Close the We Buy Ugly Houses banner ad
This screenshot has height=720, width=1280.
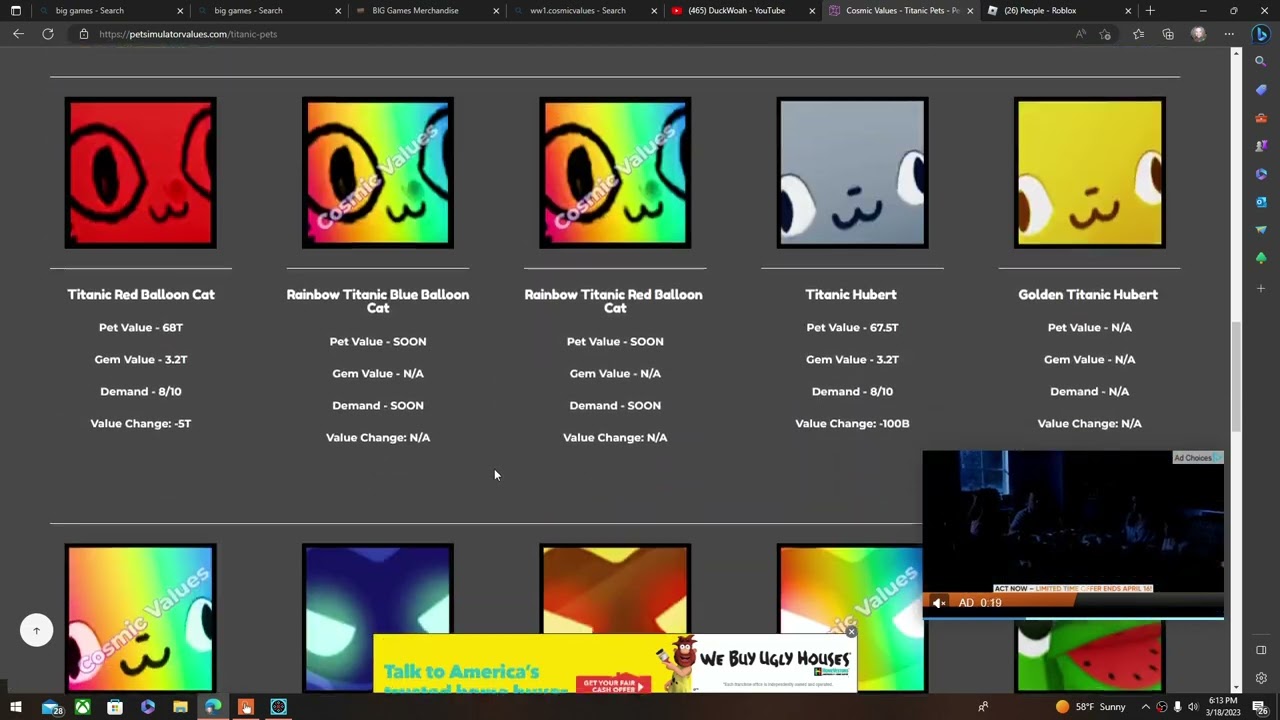click(850, 632)
